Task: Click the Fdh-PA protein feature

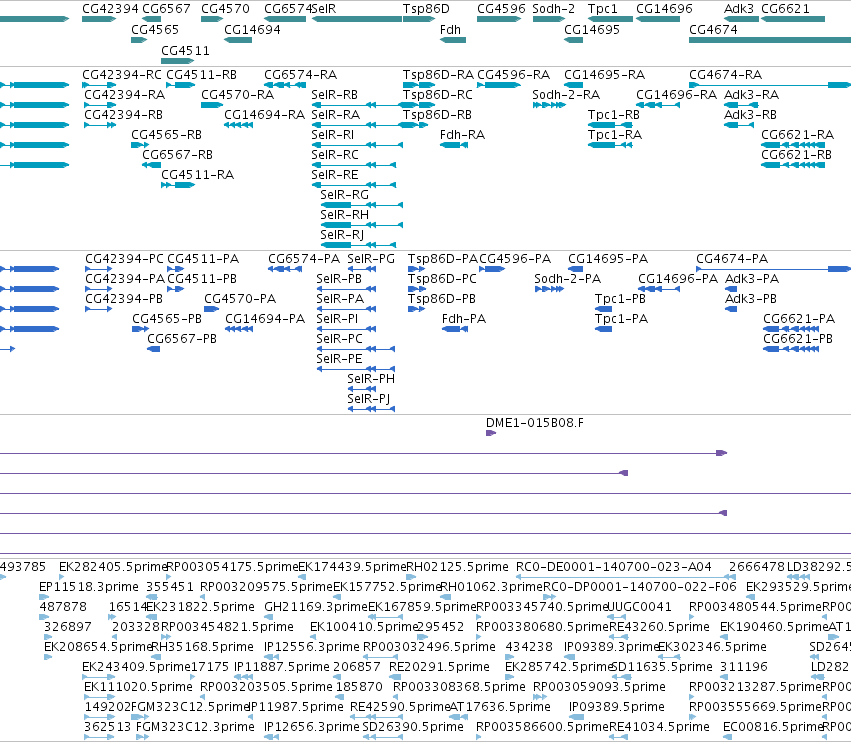Action: [x=455, y=329]
